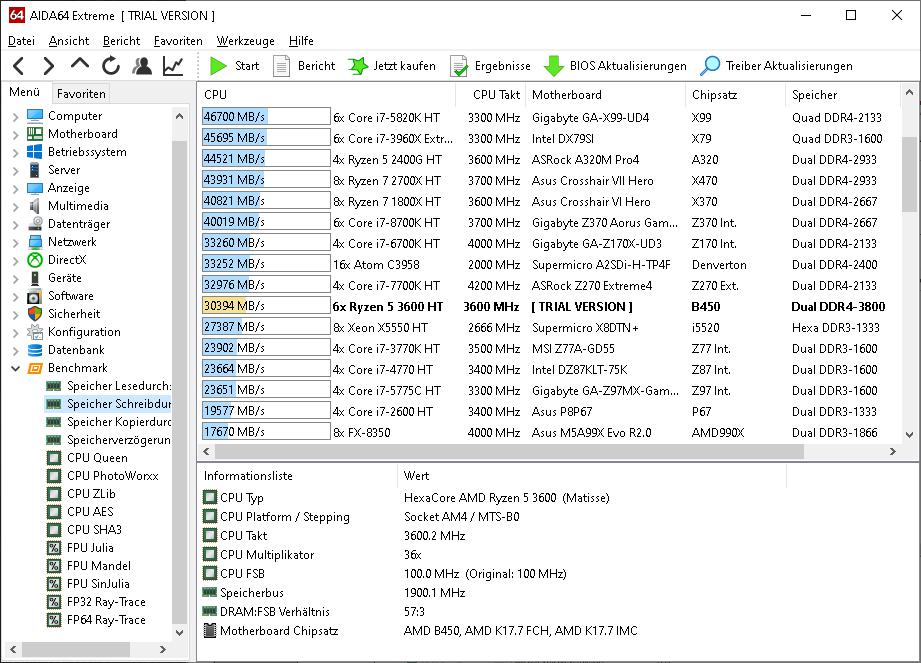
Task: Open FPU Julia benchmark icon
Action: click(54, 548)
